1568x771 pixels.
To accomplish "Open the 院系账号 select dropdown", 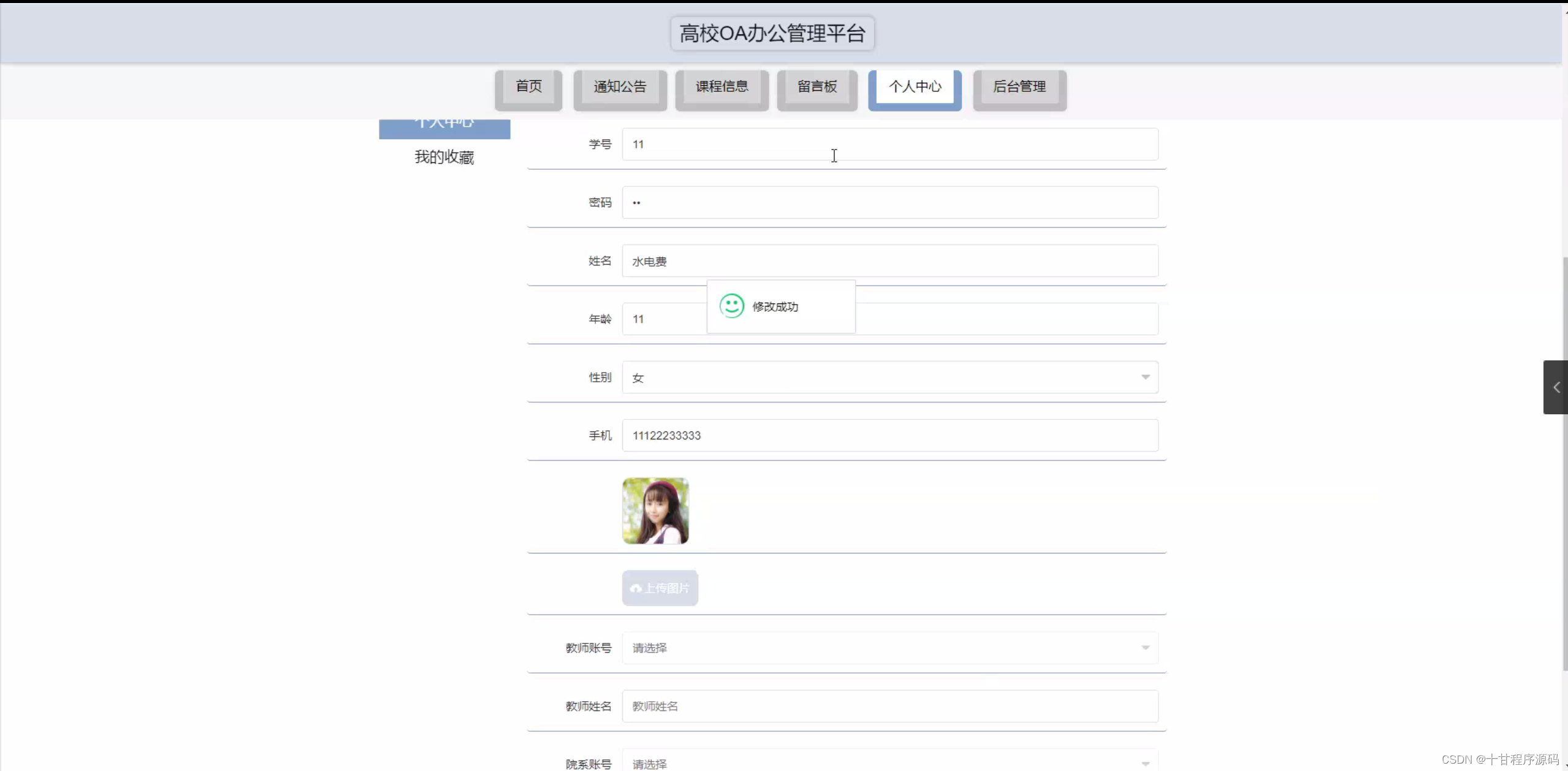I will (889, 762).
